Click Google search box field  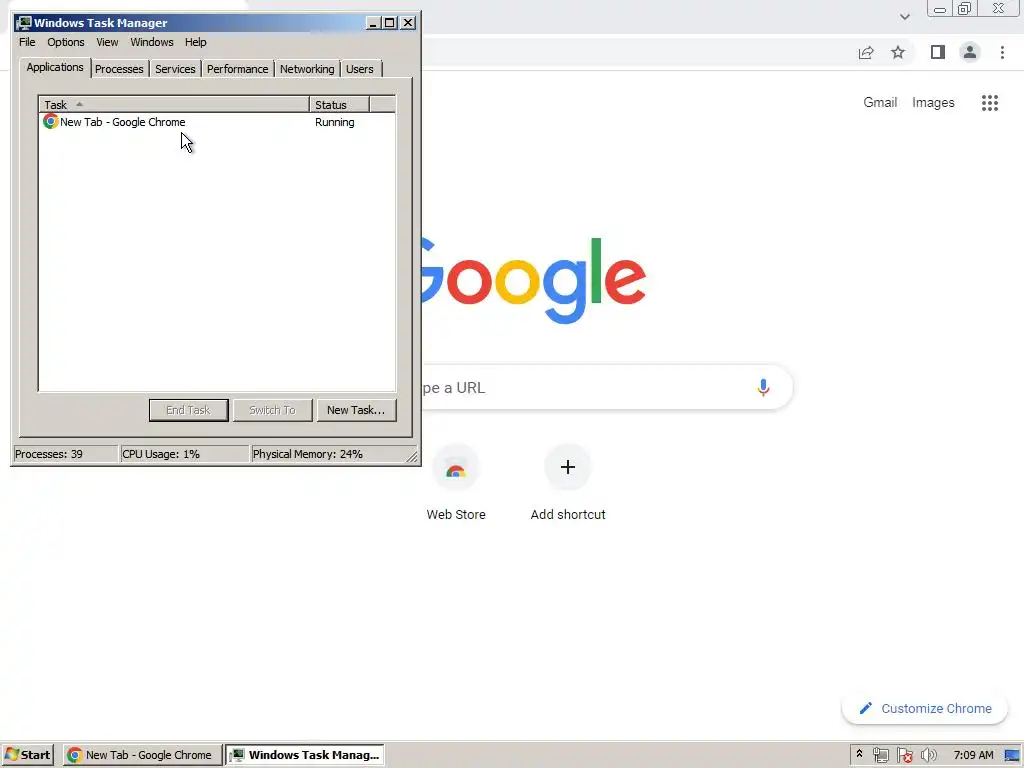point(607,387)
